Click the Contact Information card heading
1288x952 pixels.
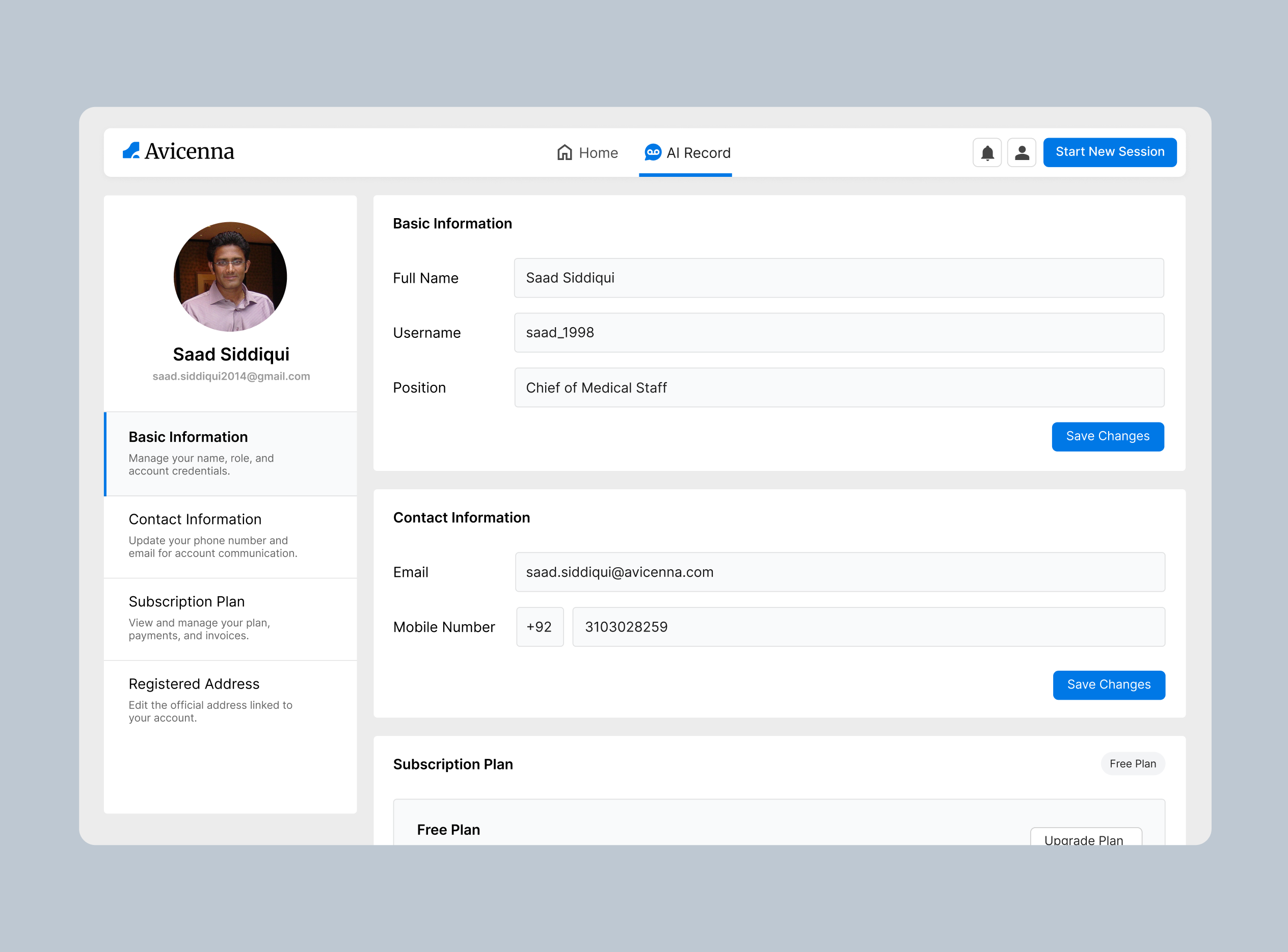[x=462, y=517]
